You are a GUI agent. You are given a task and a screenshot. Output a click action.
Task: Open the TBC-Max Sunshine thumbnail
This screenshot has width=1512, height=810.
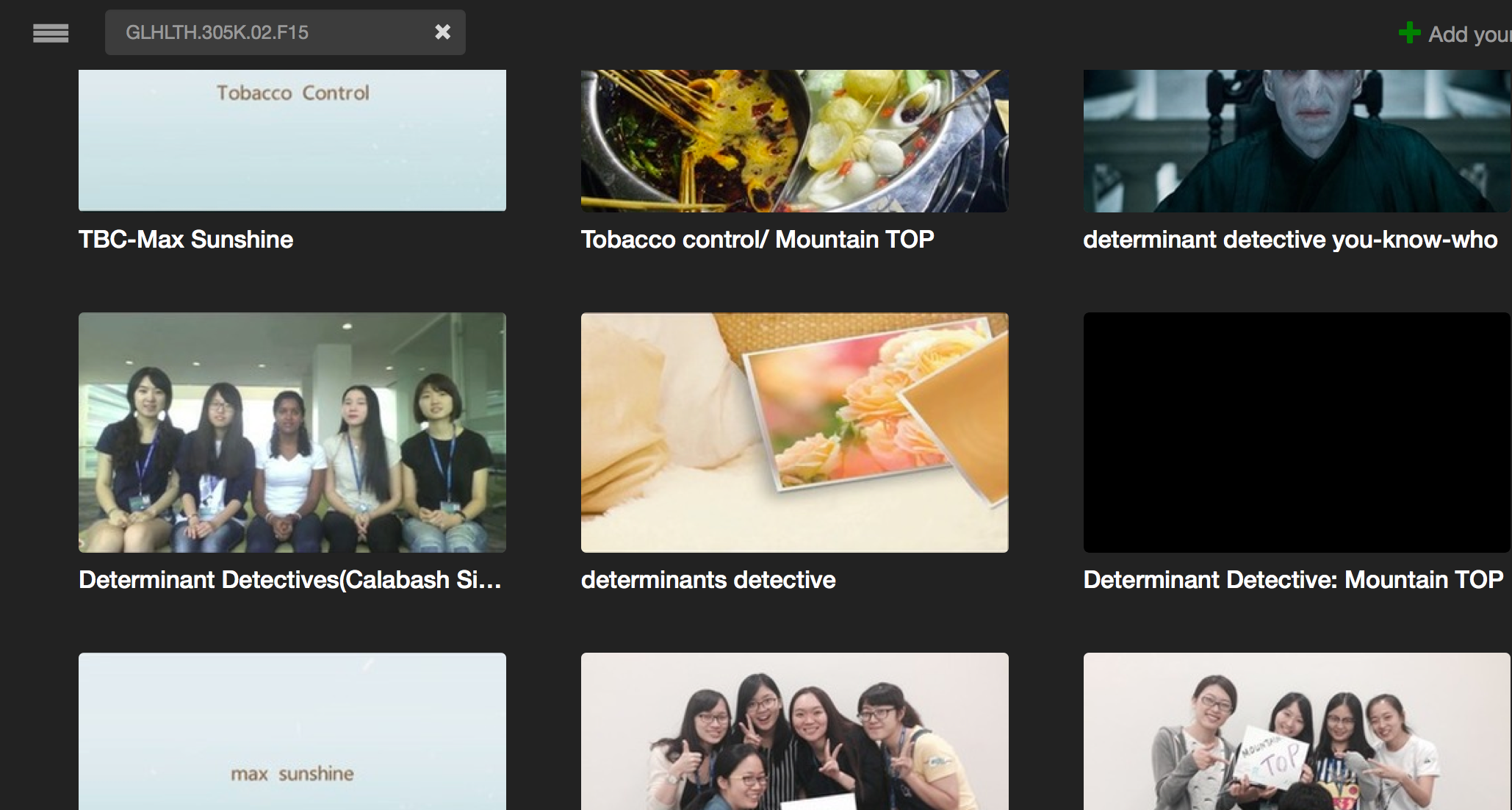tap(292, 140)
